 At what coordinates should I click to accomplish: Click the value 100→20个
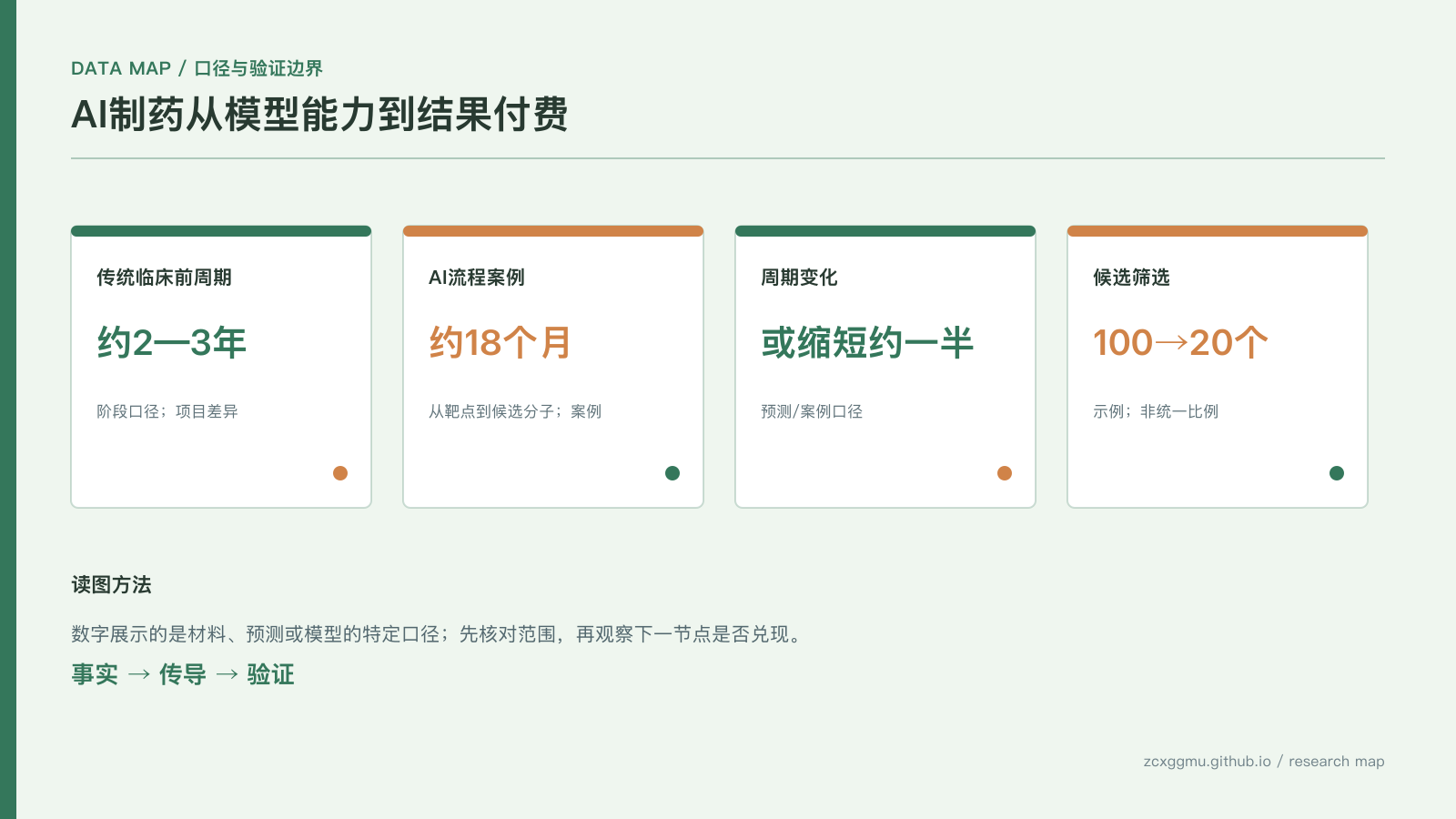(1180, 343)
